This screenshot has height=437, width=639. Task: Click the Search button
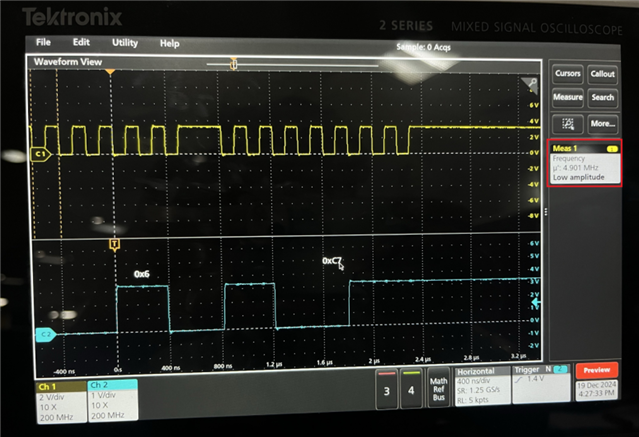603,97
